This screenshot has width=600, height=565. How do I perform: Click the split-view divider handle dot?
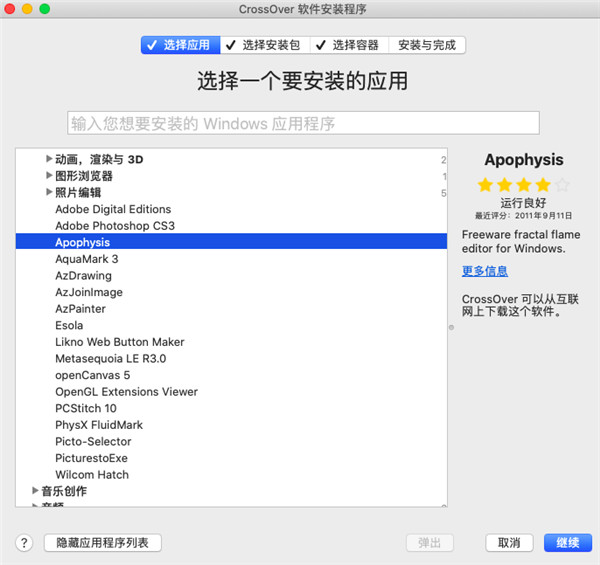point(452,327)
